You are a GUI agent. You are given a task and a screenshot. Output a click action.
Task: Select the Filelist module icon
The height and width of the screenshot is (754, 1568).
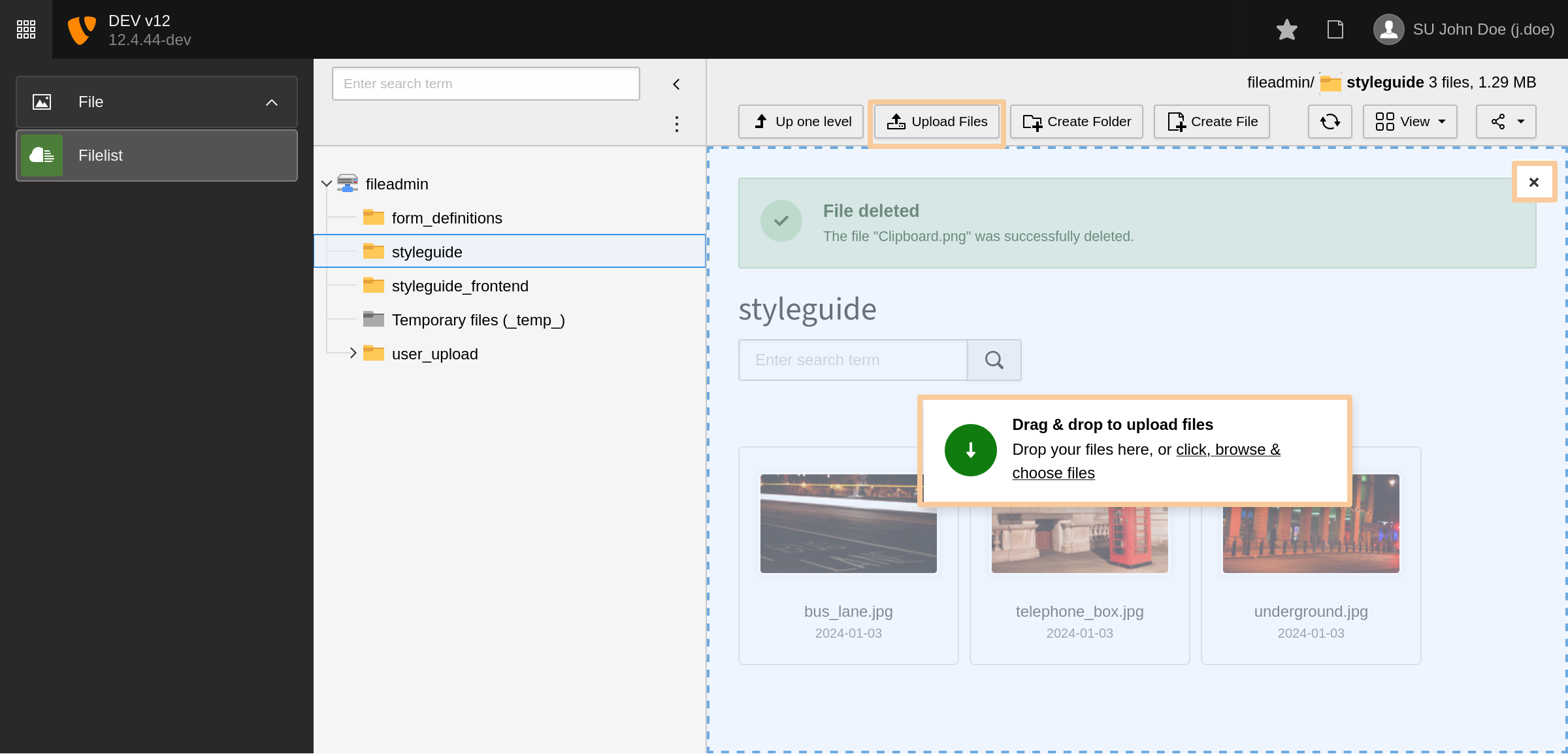(41, 155)
